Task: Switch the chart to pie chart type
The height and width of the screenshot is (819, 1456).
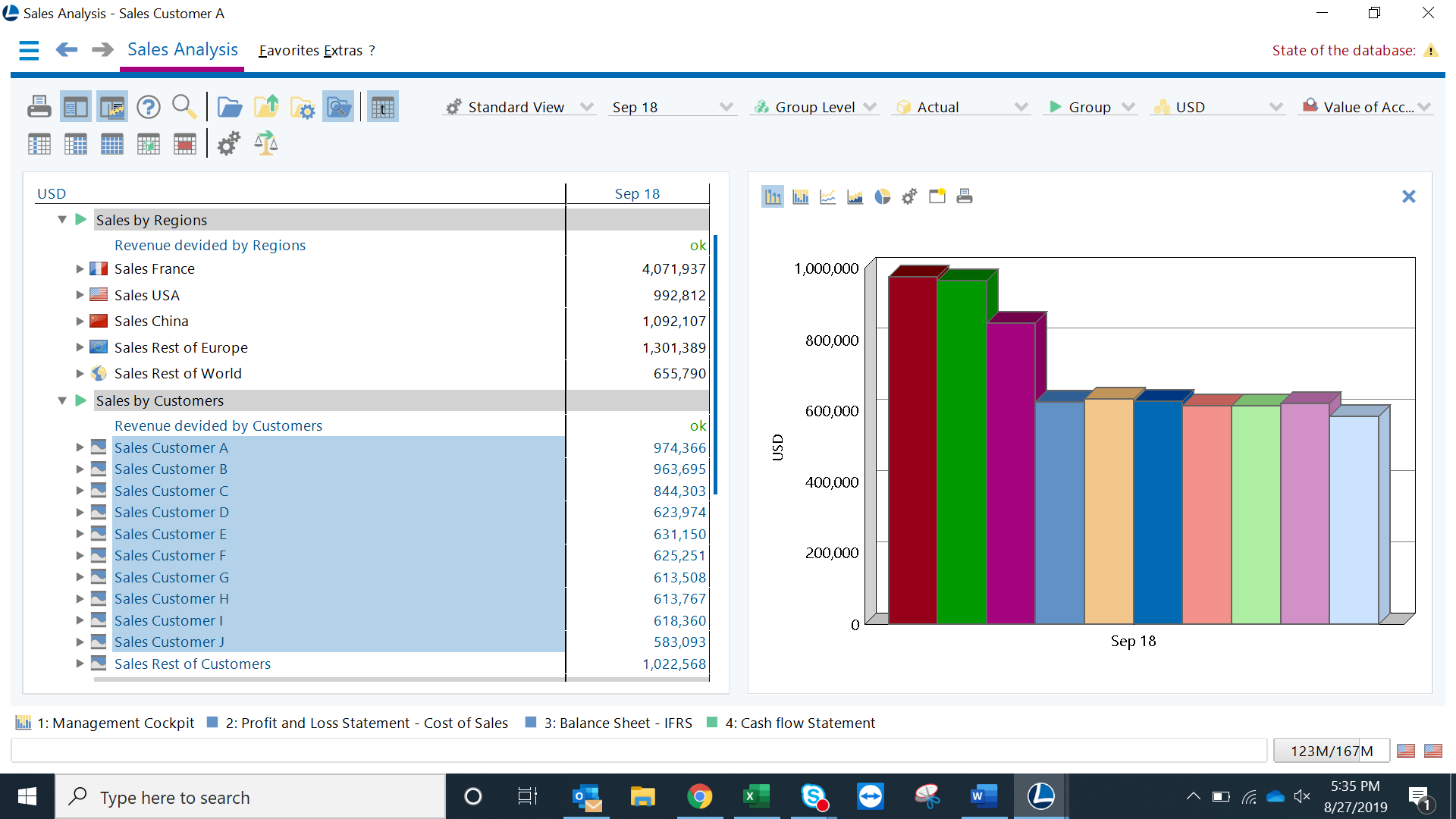Action: tap(882, 197)
